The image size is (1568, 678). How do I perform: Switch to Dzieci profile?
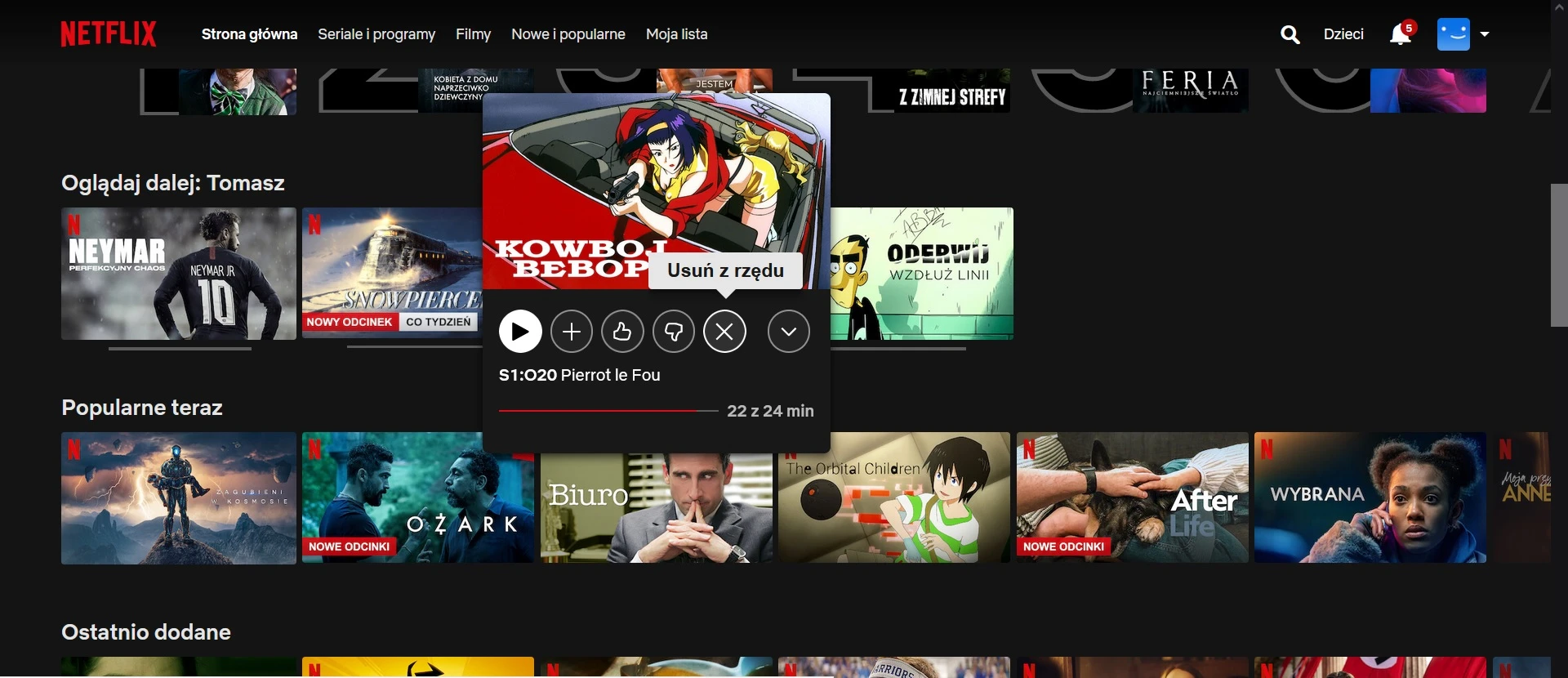[x=1343, y=34]
